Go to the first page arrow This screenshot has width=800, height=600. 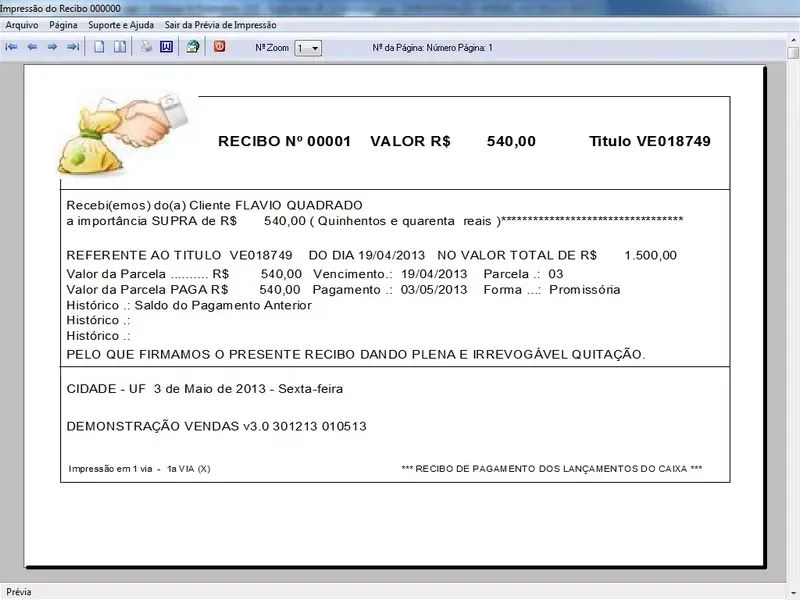point(12,47)
